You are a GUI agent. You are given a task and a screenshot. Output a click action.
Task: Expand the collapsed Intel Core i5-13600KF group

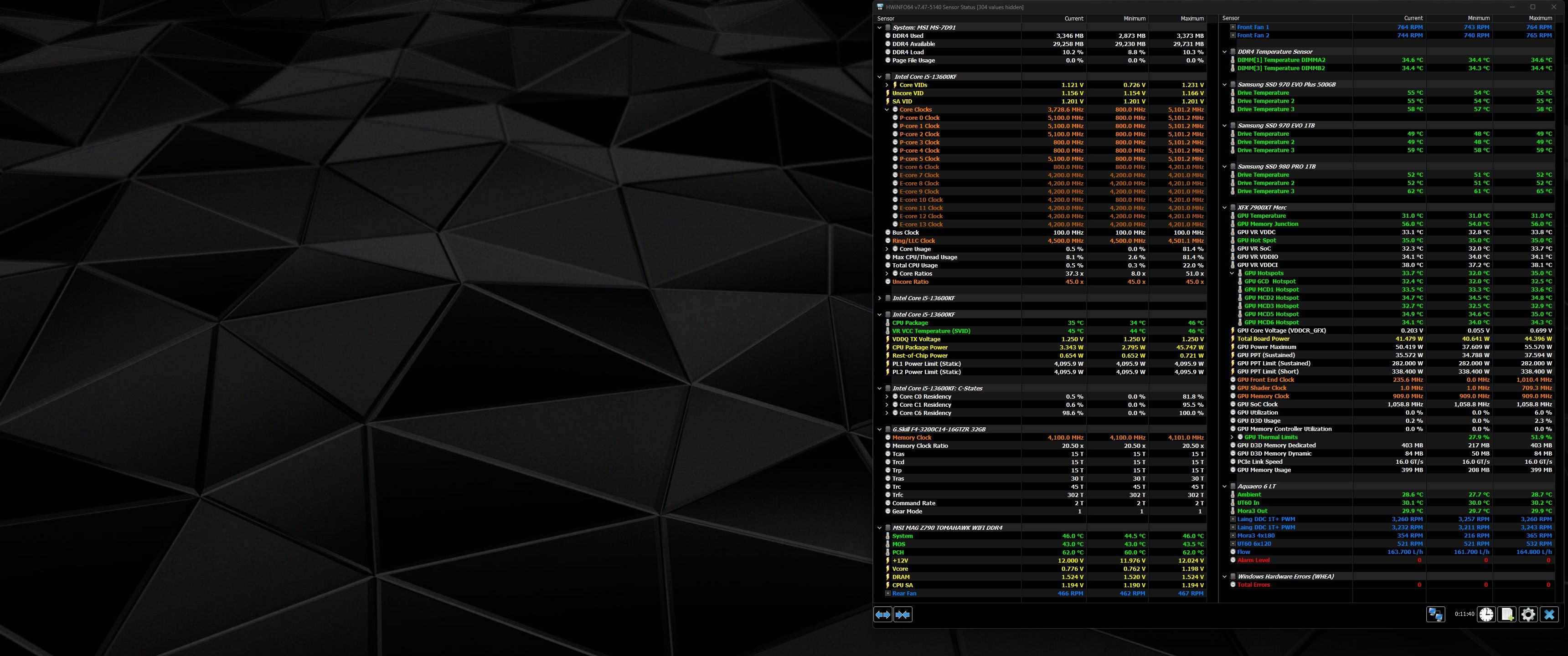point(880,298)
